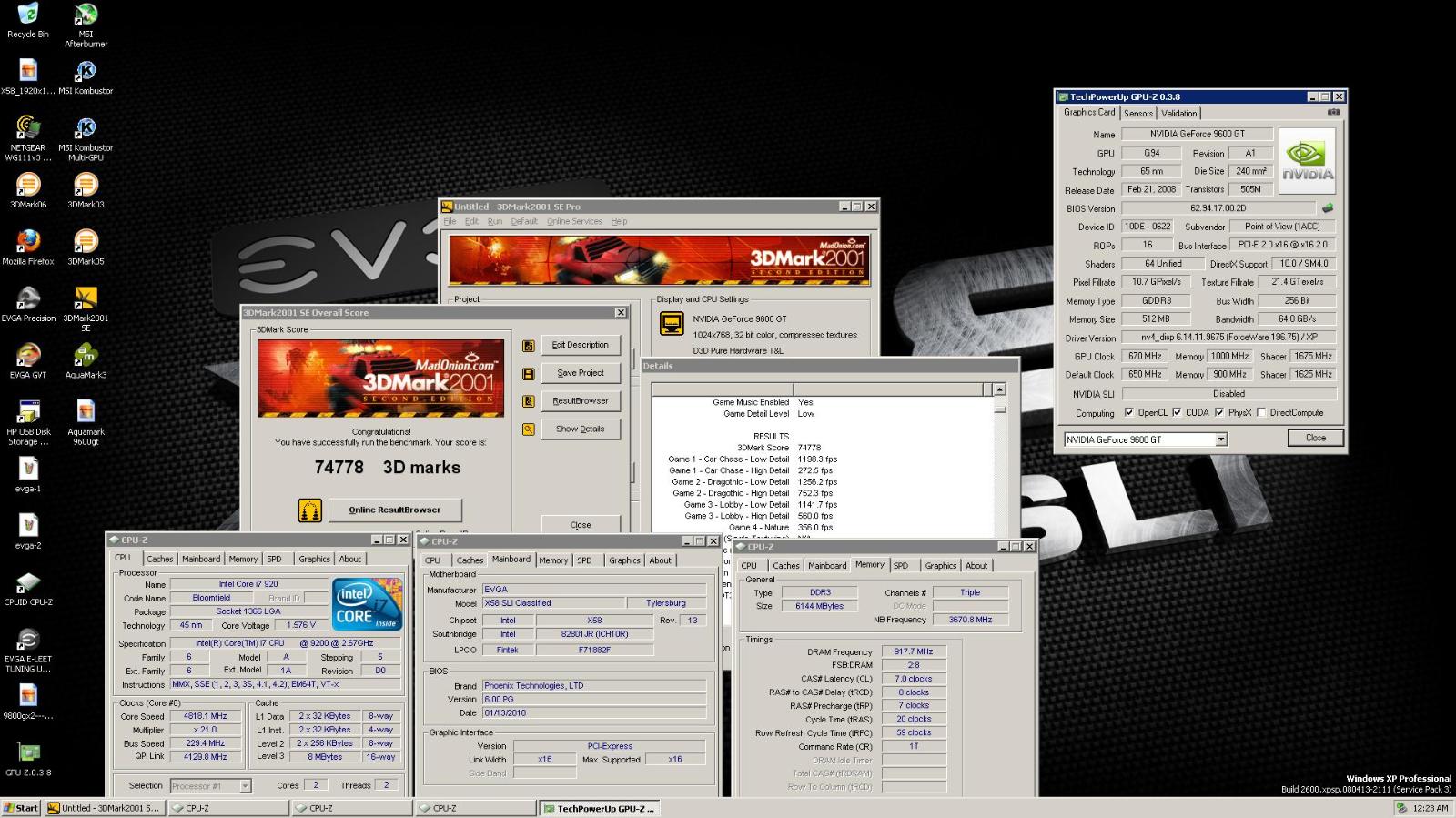Image resolution: width=1456 pixels, height=818 pixels.
Task: Switch to TechPowerUp GPU-Z taskbar item
Action: (600, 808)
